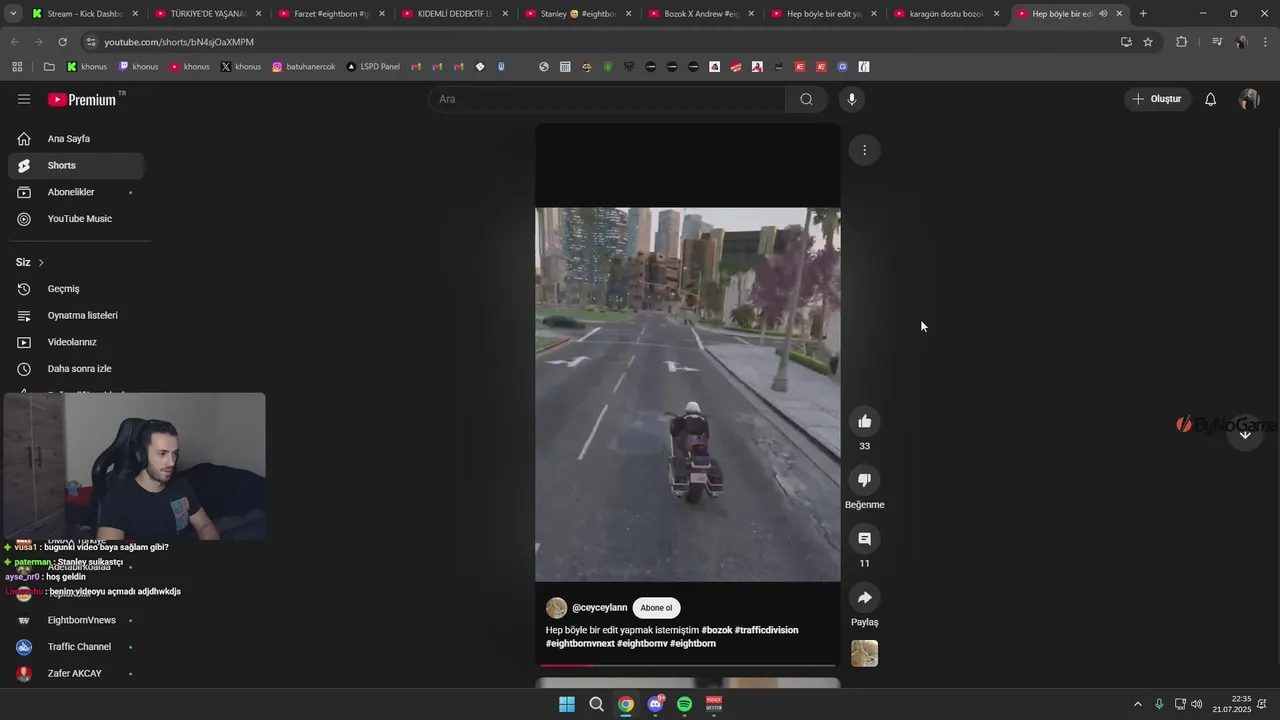Open Spotify from the taskbar
Image resolution: width=1280 pixels, height=720 pixels.
pos(685,704)
